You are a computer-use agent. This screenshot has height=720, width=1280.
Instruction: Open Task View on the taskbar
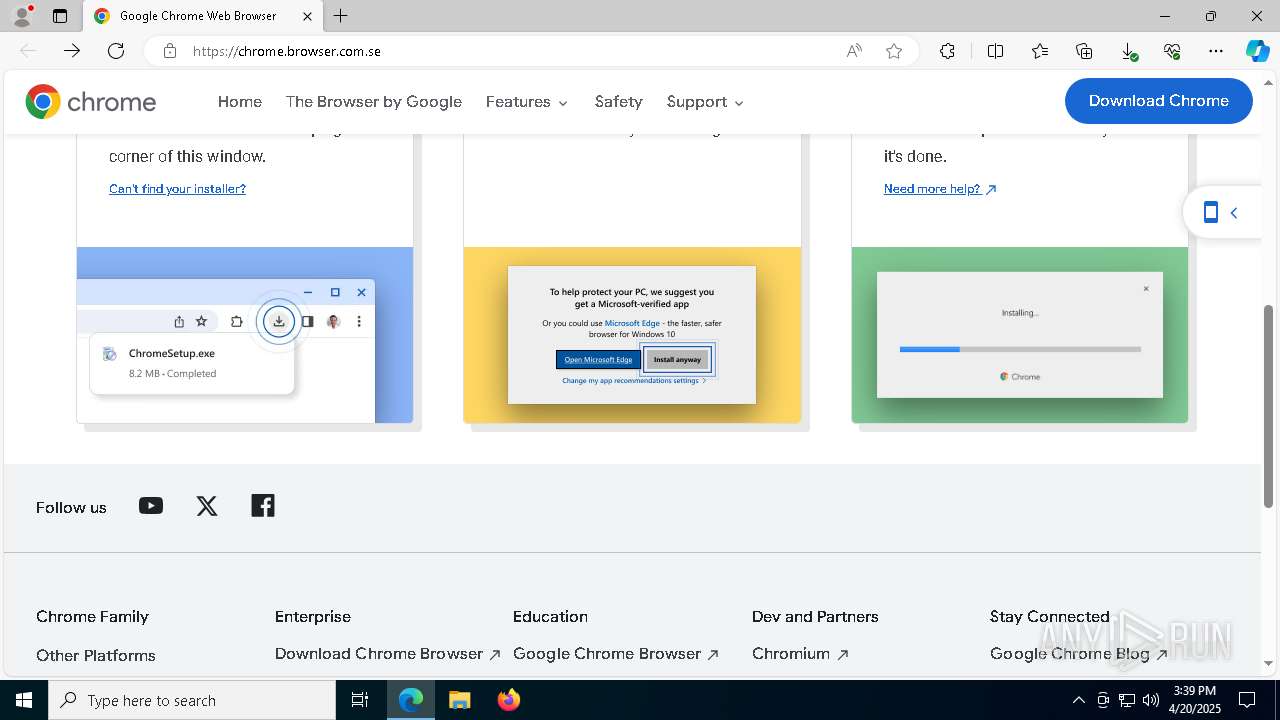pyautogui.click(x=360, y=700)
